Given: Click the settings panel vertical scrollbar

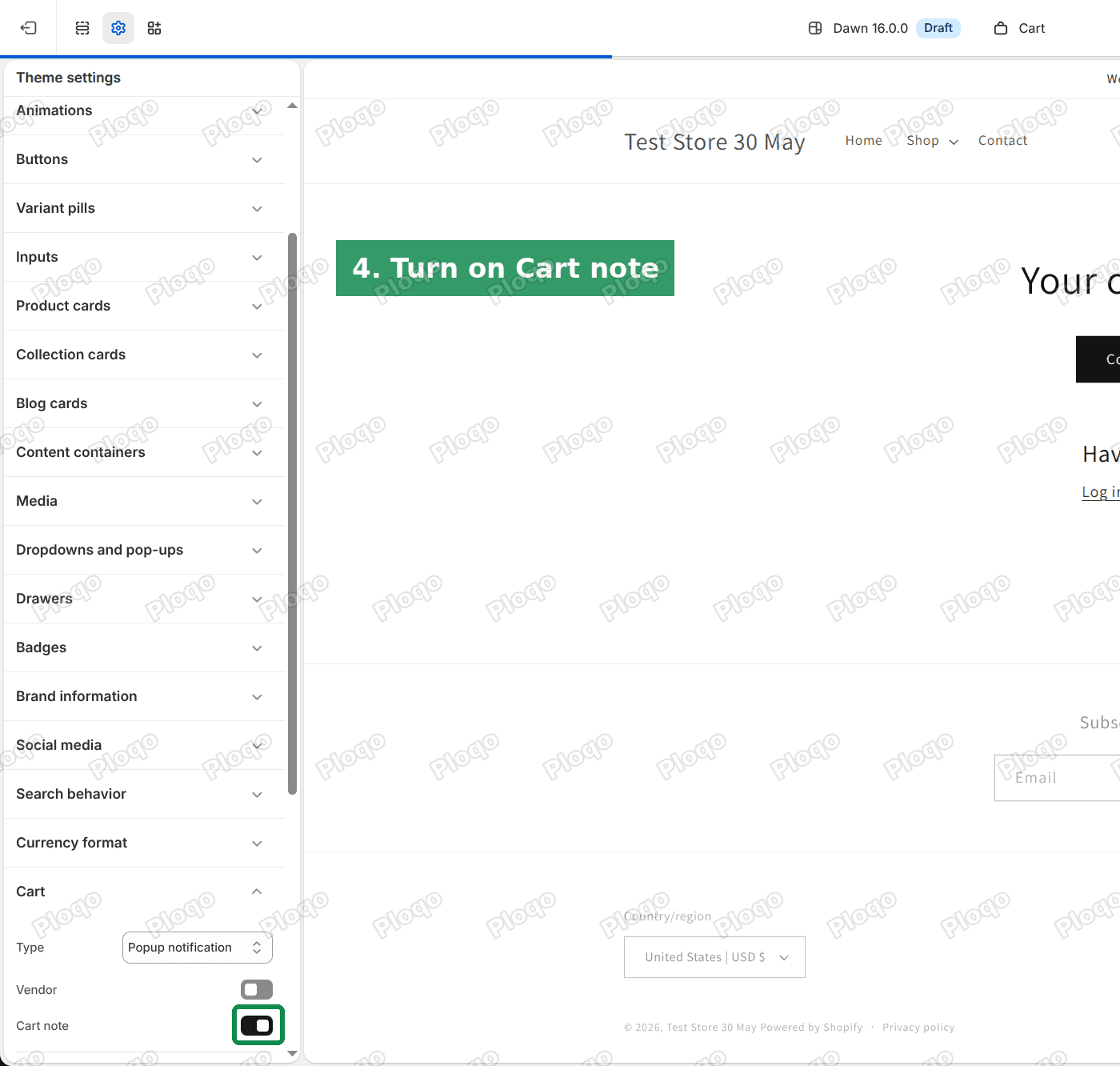Looking at the screenshot, I should pos(292,513).
